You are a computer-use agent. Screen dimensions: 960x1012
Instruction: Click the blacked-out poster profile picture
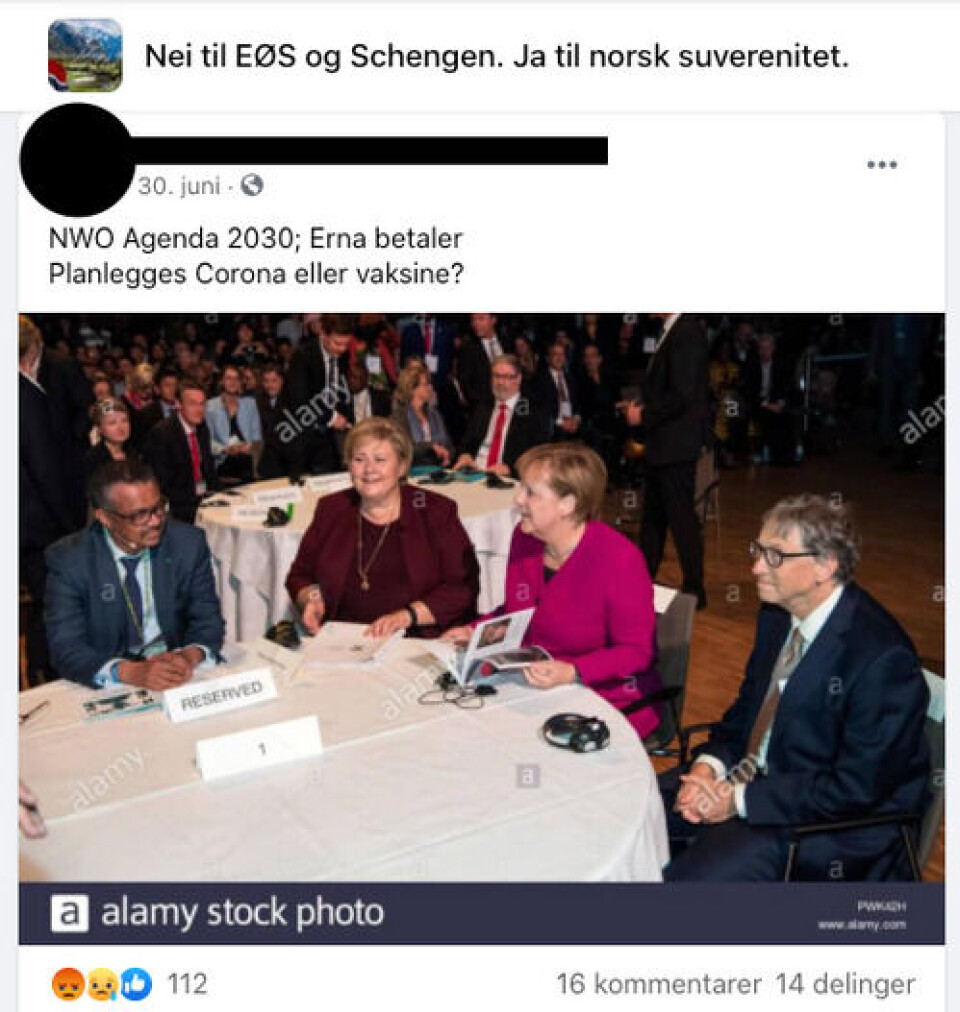pos(76,159)
